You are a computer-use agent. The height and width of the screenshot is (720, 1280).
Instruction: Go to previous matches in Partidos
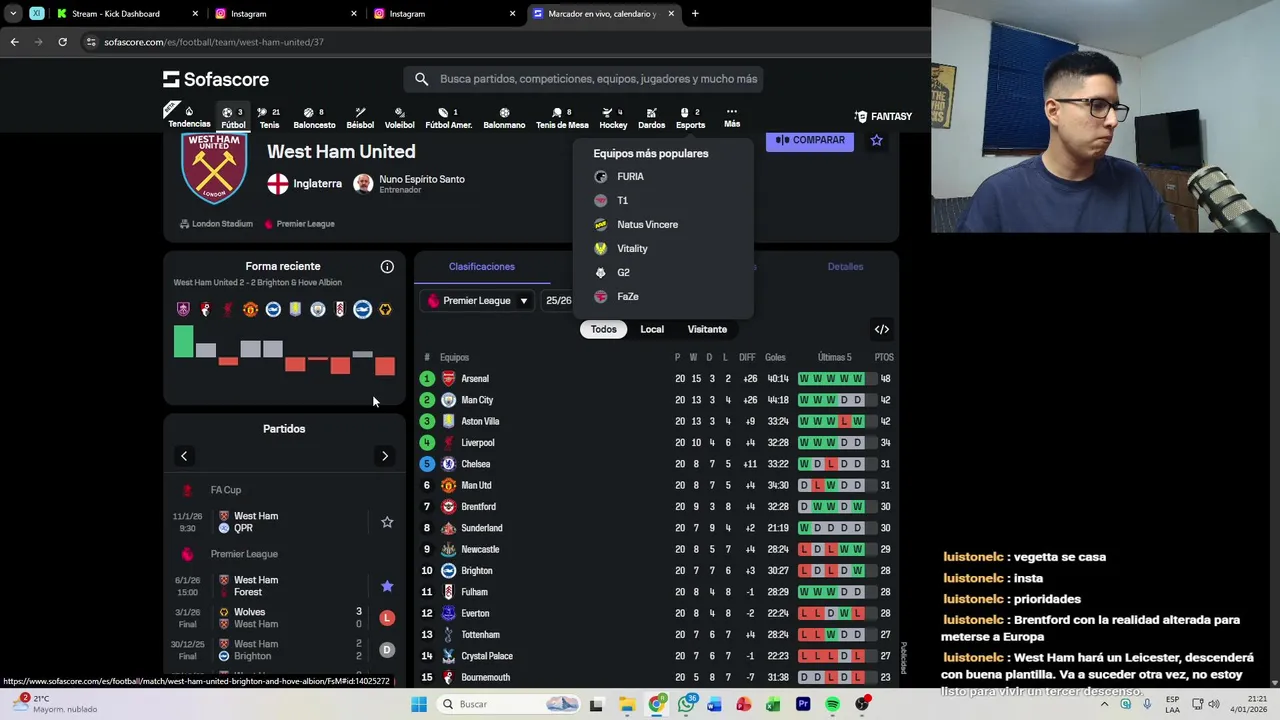184,456
